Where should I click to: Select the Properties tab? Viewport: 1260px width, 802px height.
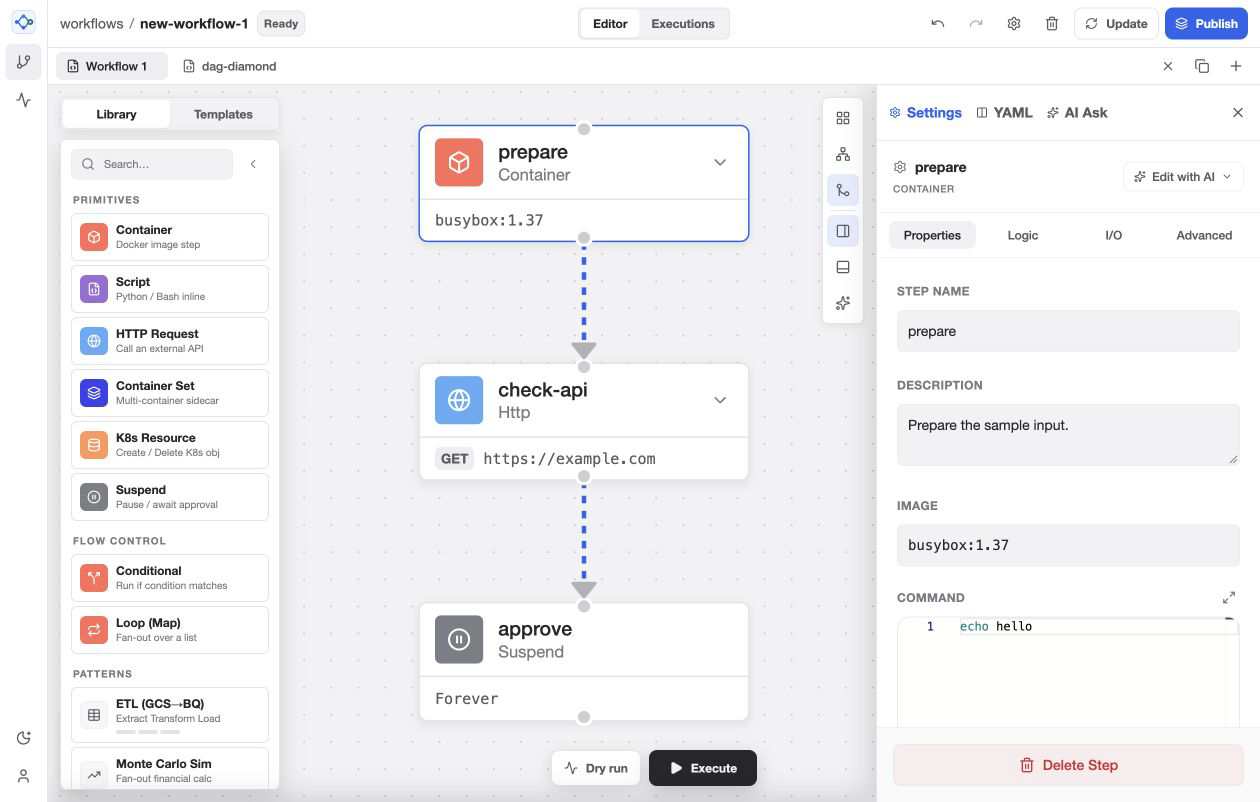[932, 235]
